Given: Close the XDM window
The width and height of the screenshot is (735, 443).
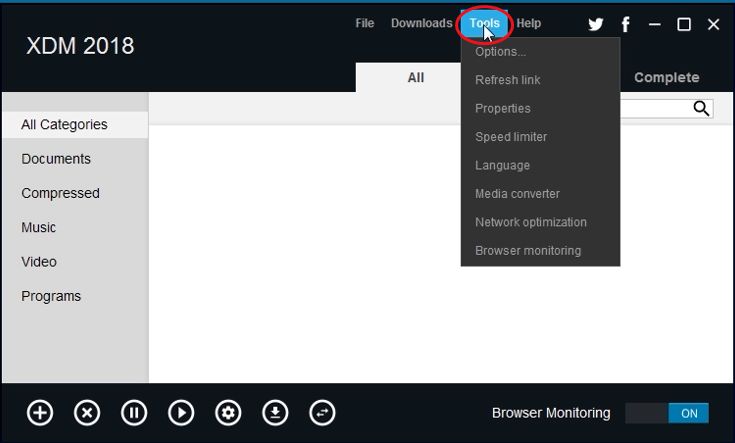Looking at the screenshot, I should (x=713, y=24).
